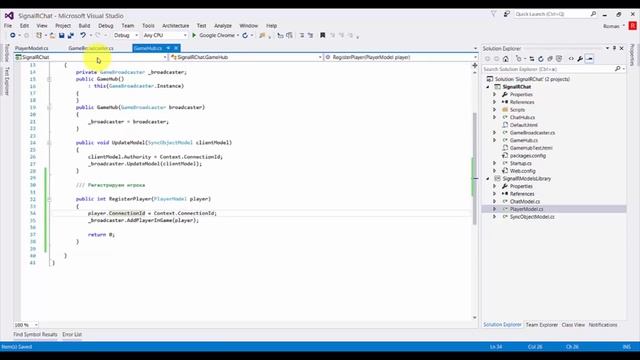This screenshot has height=360, width=640.
Task: Click the Collapse All icon in Solution Explorer
Action: (x=550, y=59)
